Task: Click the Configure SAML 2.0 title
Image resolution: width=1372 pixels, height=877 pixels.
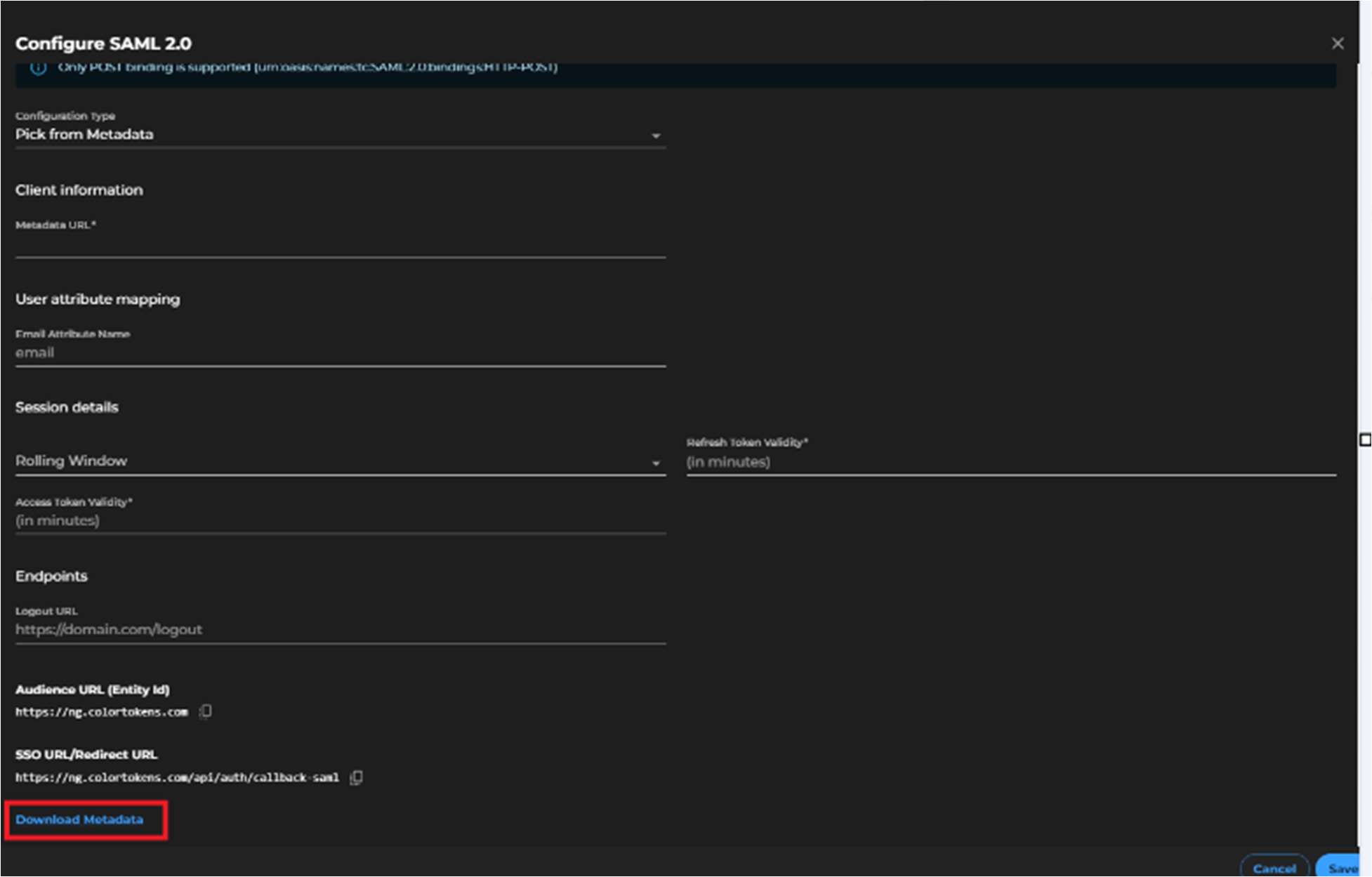Action: tap(103, 43)
